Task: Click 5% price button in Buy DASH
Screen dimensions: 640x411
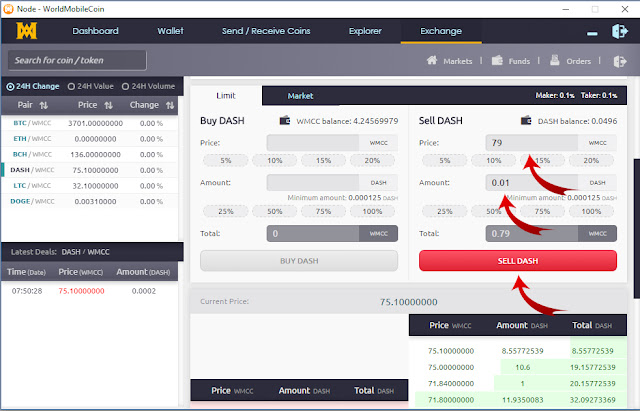Action: (226, 160)
